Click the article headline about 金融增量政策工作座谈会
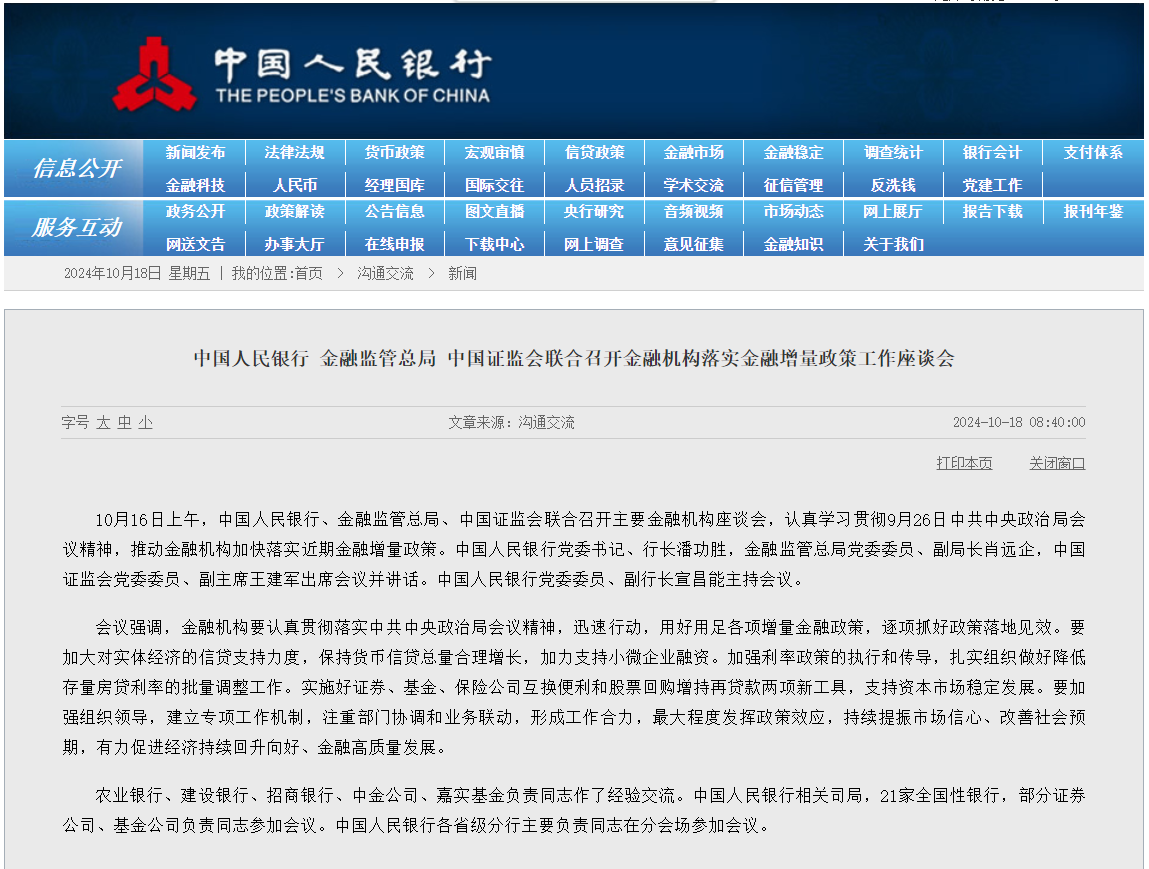Screen dimensions: 1149x869 574,358
